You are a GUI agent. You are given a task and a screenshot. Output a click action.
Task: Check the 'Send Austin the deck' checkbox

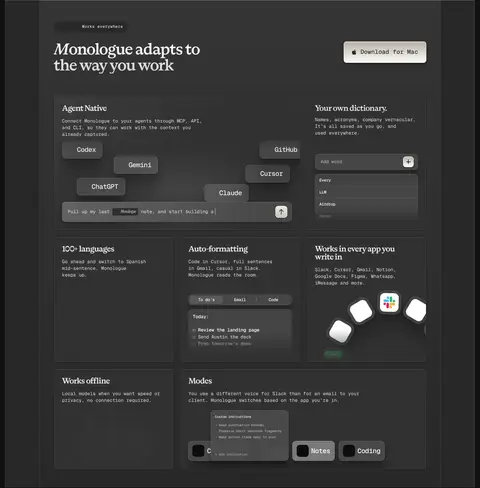click(x=194, y=337)
